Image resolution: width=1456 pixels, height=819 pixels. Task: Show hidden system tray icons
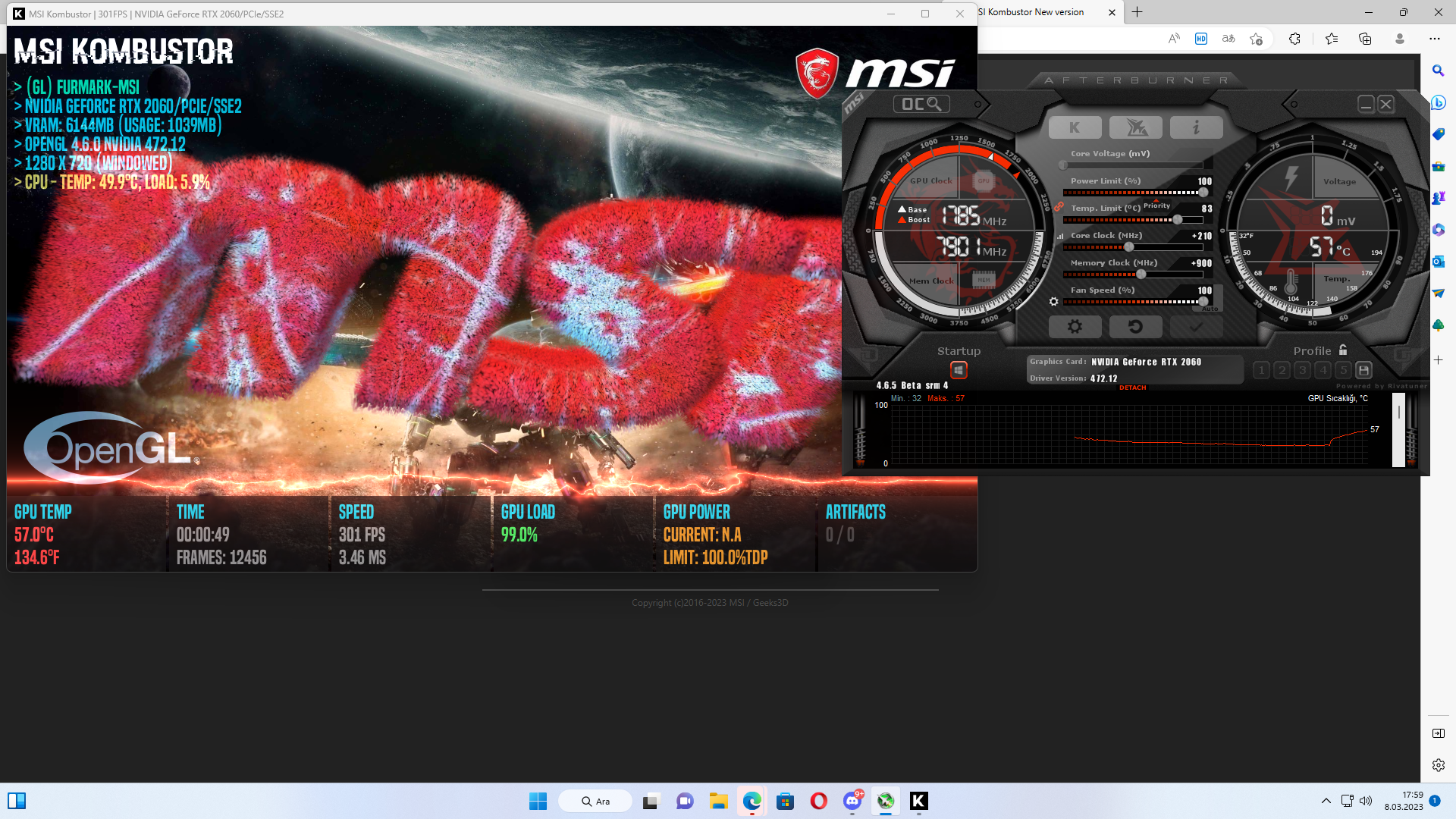[x=1326, y=801]
